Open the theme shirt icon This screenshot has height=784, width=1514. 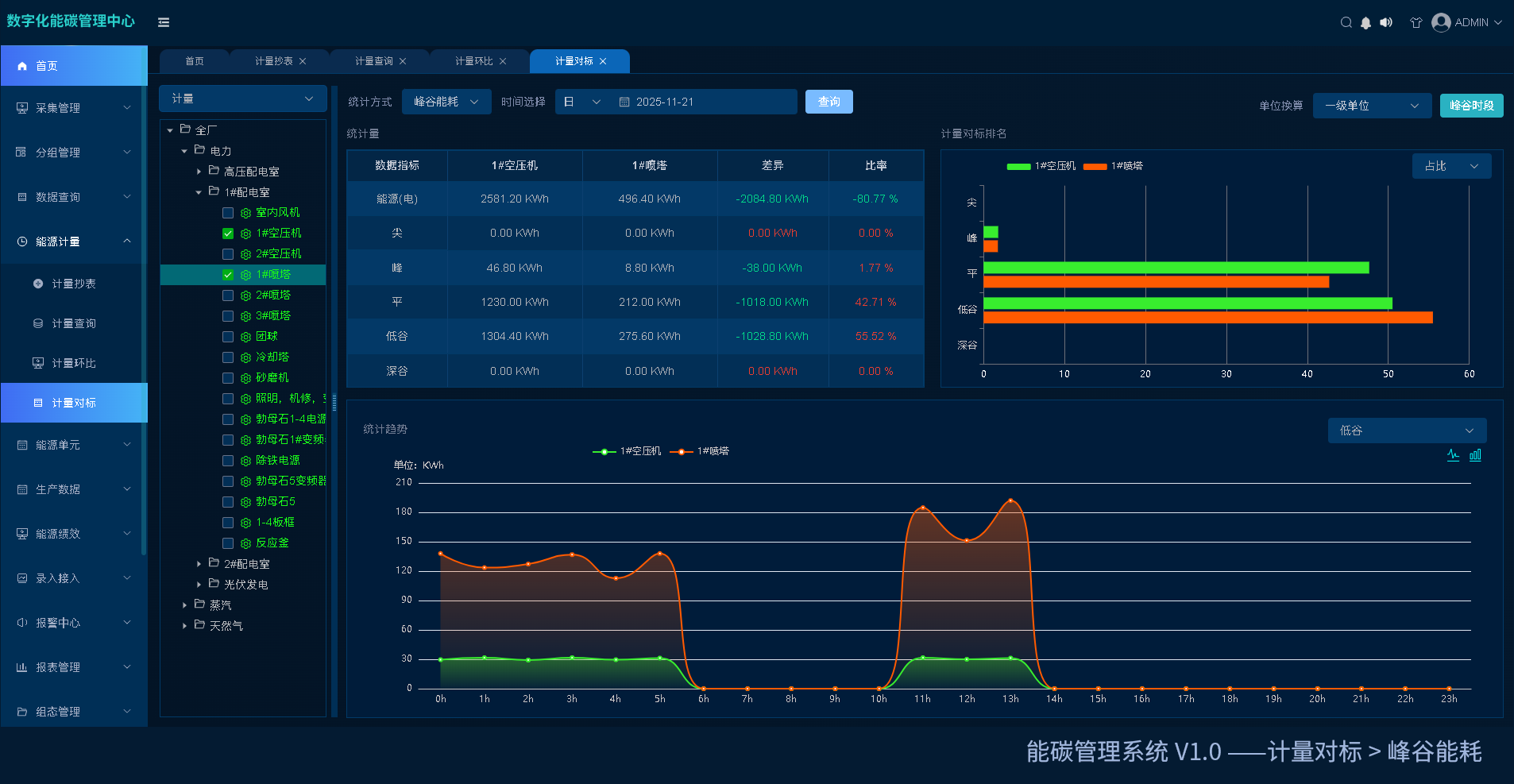1416,22
